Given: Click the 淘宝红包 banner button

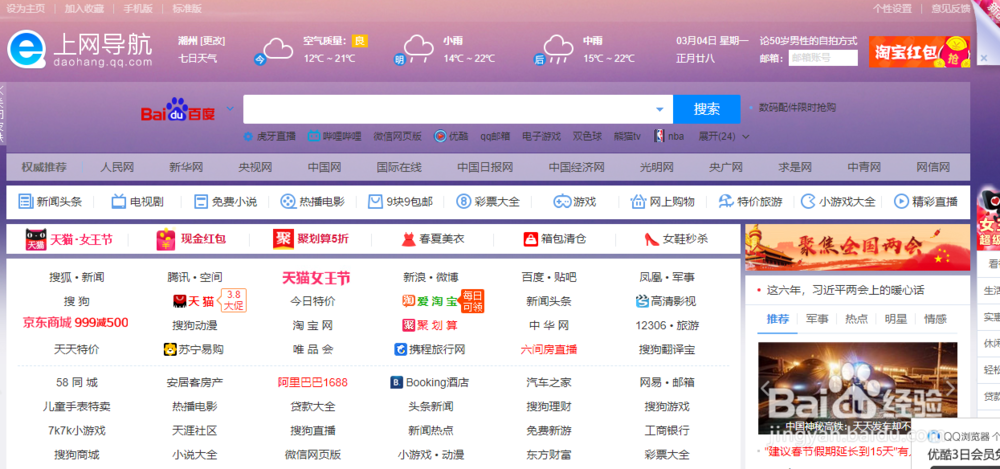Looking at the screenshot, I should tap(919, 52).
